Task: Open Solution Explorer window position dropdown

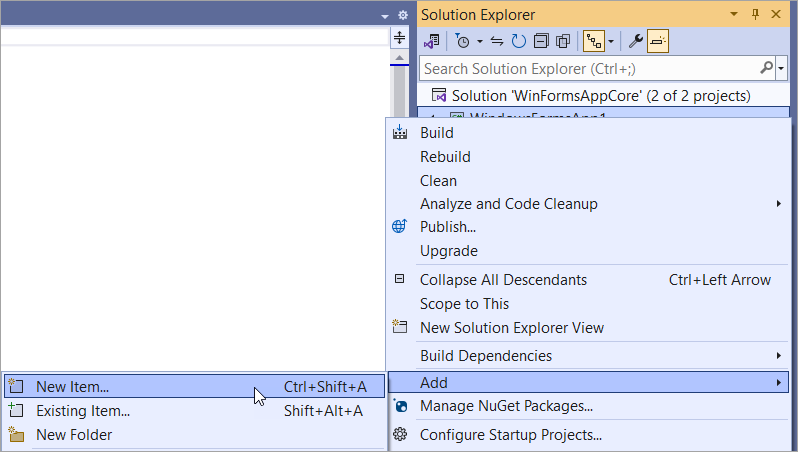Action: coord(734,14)
